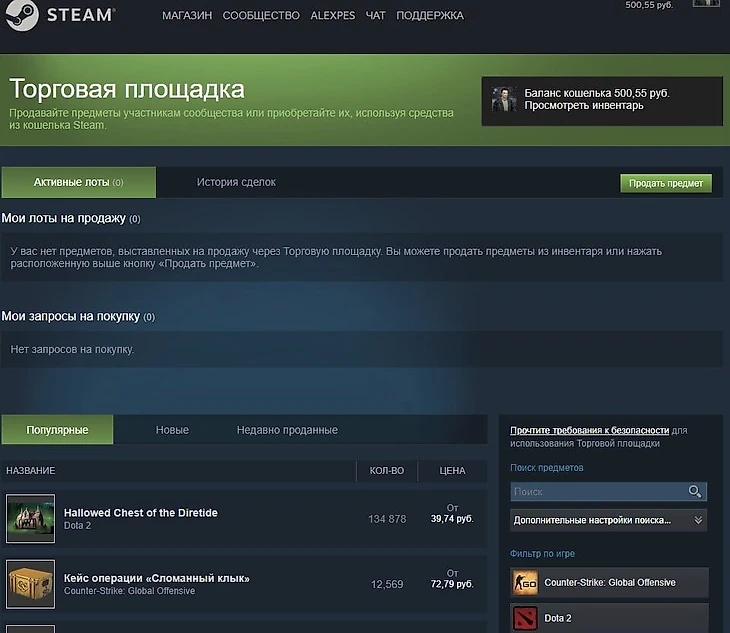The width and height of the screenshot is (730, 633).
Task: Click the Торговая площадка page title
Action: (127, 89)
